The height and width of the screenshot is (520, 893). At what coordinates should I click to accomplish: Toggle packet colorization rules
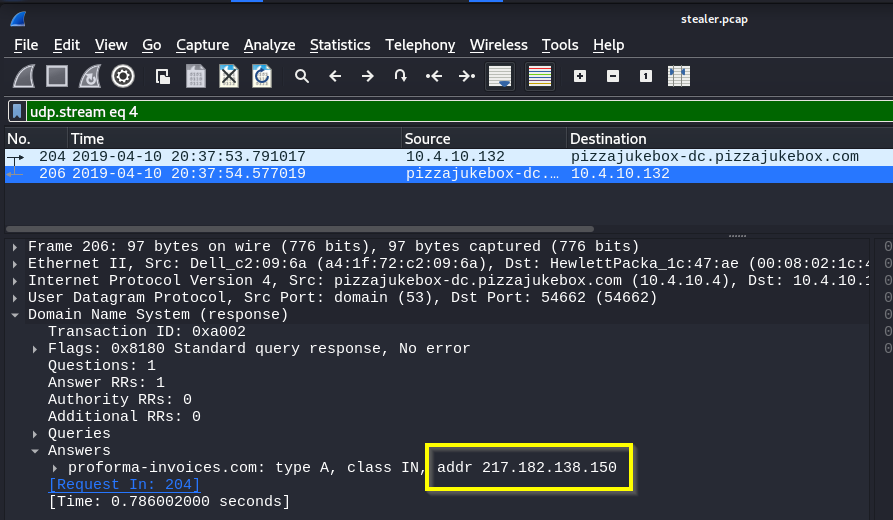[x=540, y=76]
